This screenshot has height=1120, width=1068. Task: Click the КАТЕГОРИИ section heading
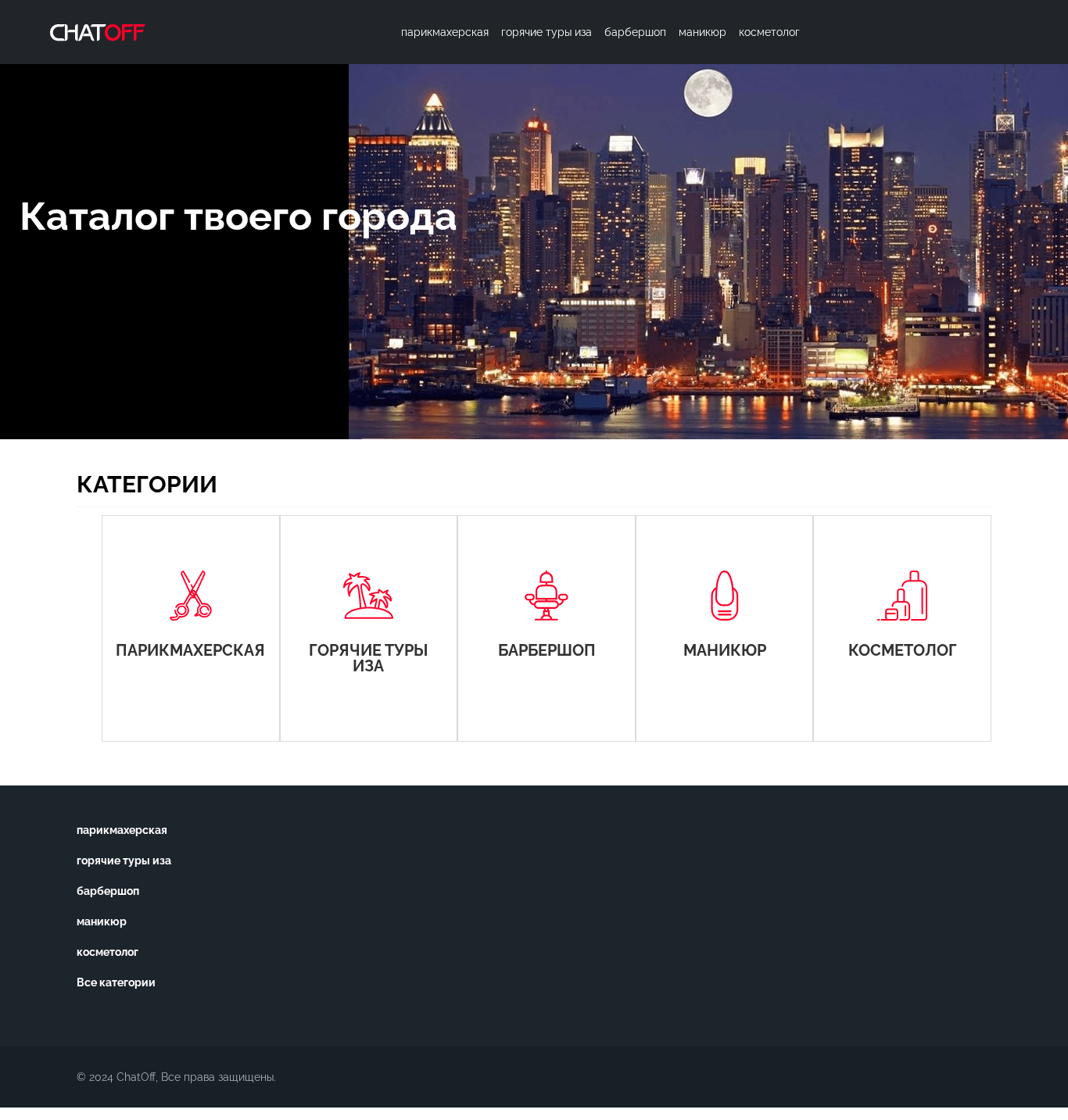click(x=147, y=485)
